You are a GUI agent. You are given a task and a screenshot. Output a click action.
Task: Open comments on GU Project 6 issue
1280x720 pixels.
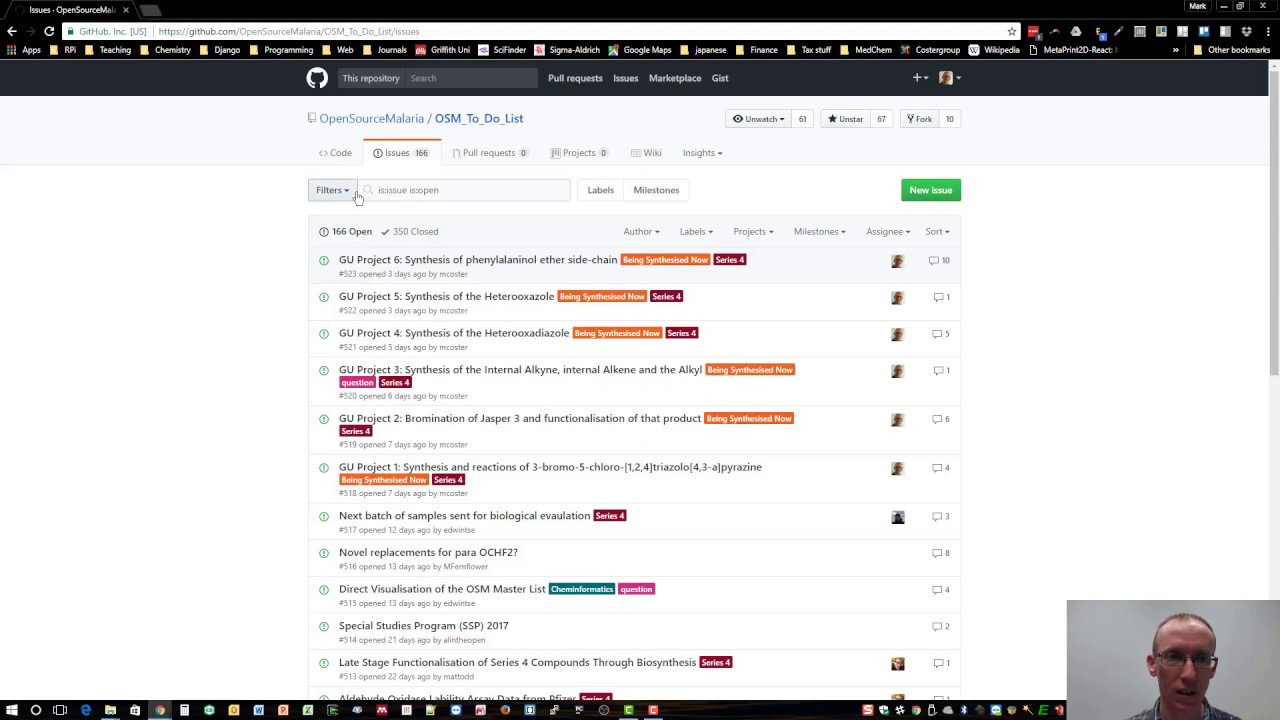click(x=939, y=260)
